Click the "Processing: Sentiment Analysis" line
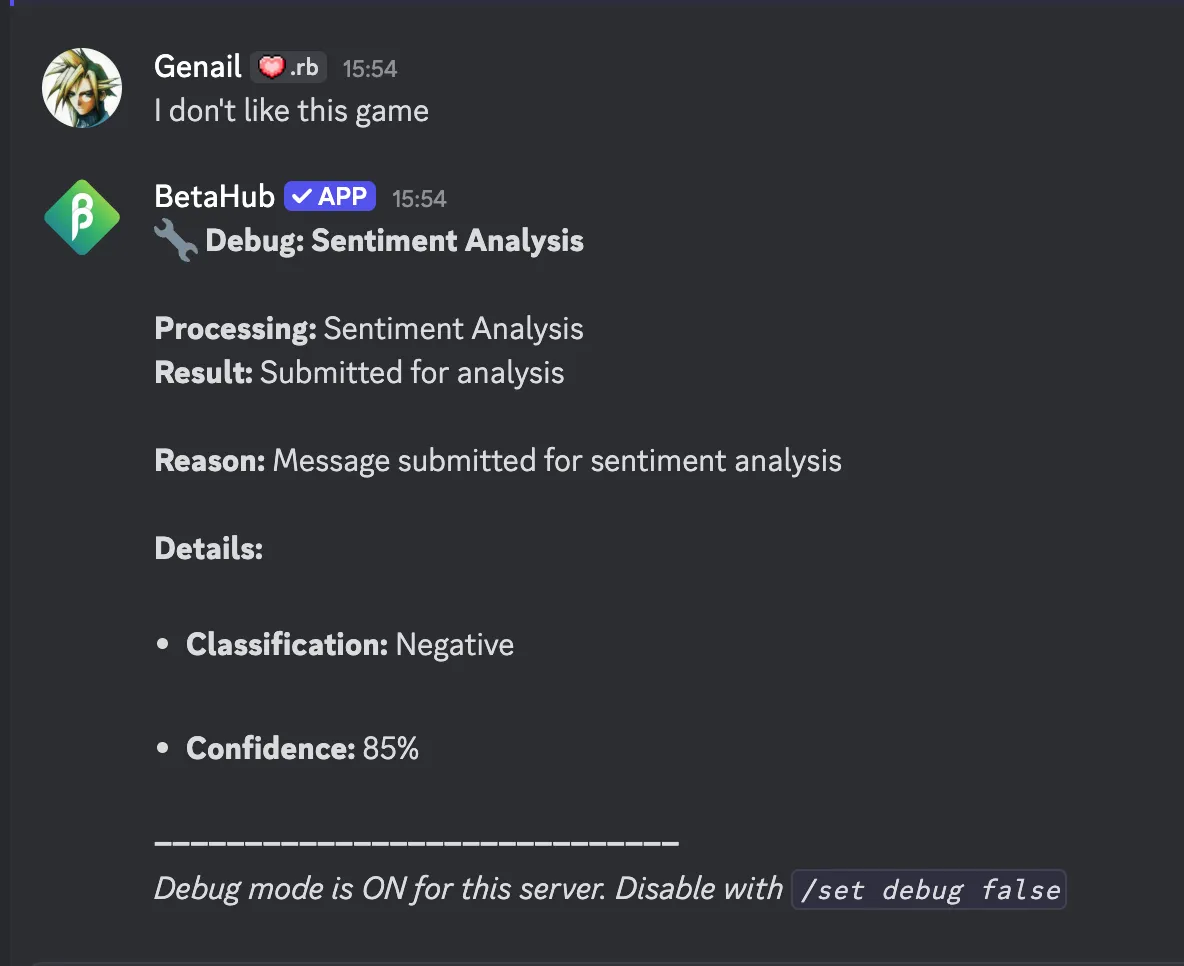 369,329
